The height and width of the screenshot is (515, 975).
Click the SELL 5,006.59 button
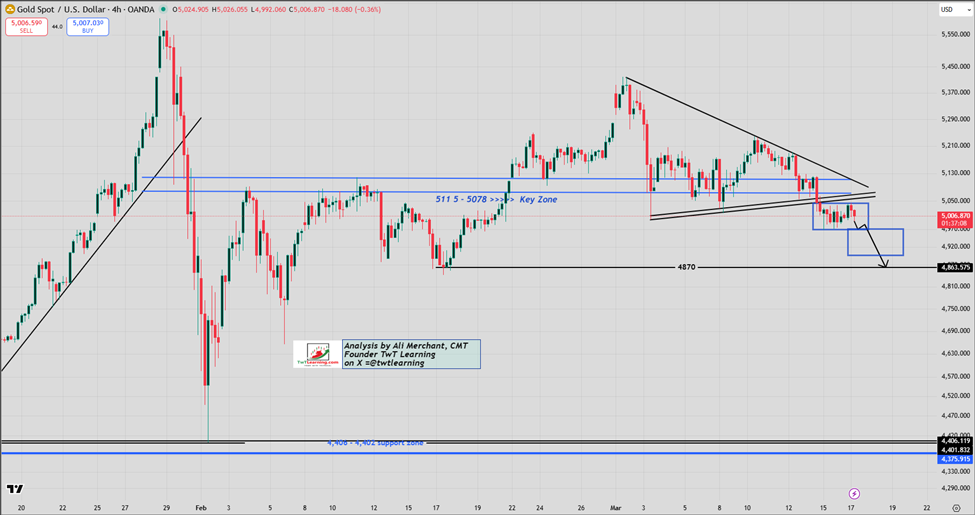pyautogui.click(x=27, y=26)
